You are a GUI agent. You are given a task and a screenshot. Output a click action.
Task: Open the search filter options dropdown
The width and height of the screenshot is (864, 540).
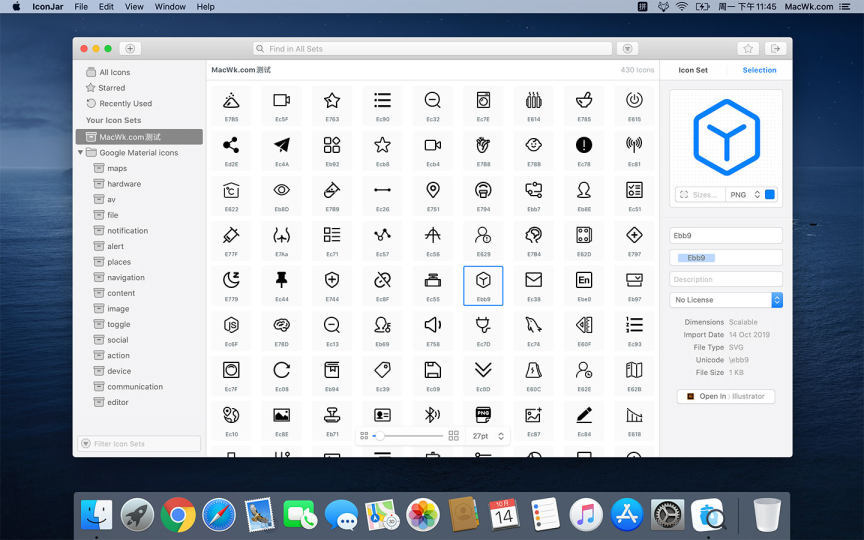627,48
